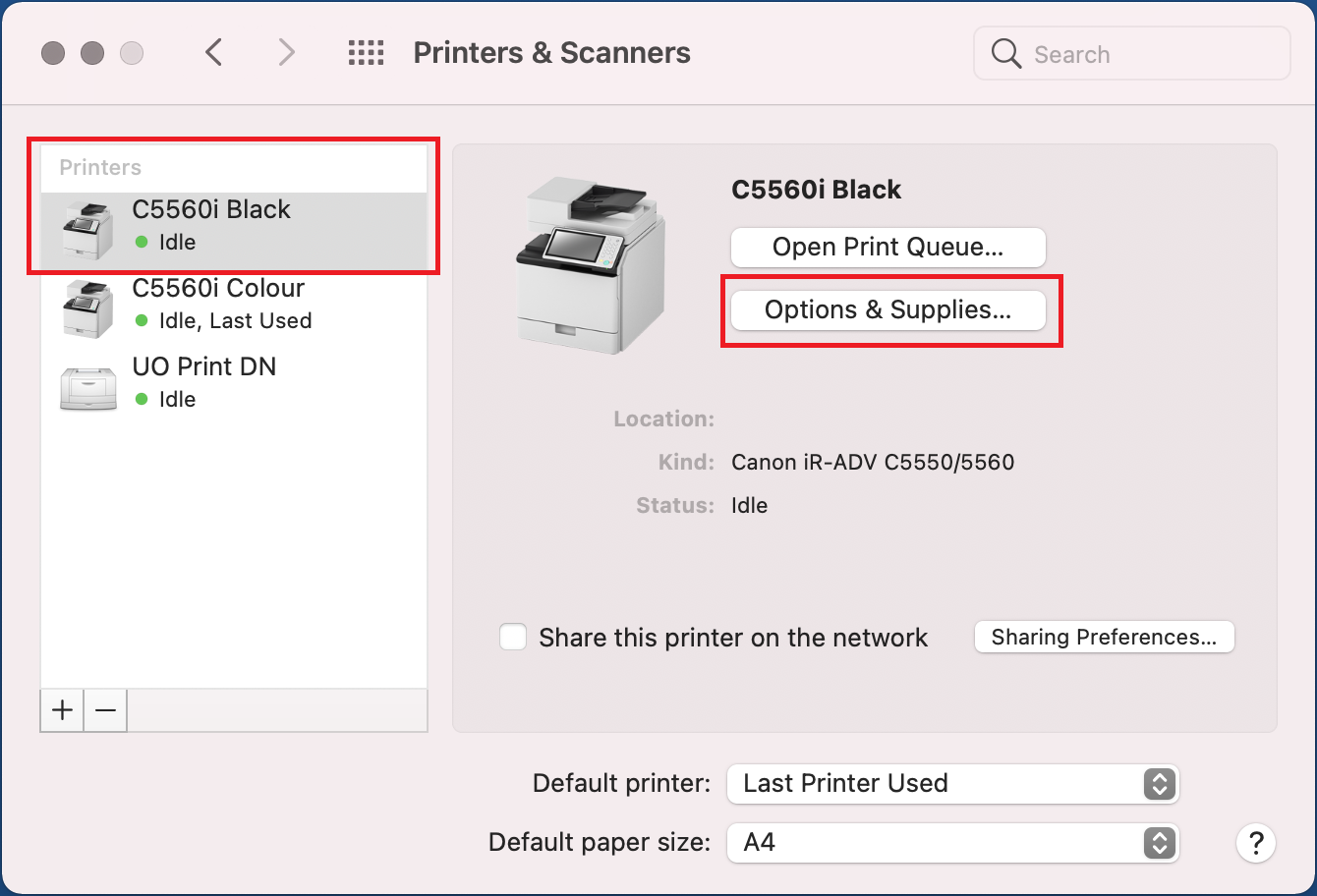Select the C5560i Colour printer icon
The width and height of the screenshot is (1317, 896).
click(87, 307)
